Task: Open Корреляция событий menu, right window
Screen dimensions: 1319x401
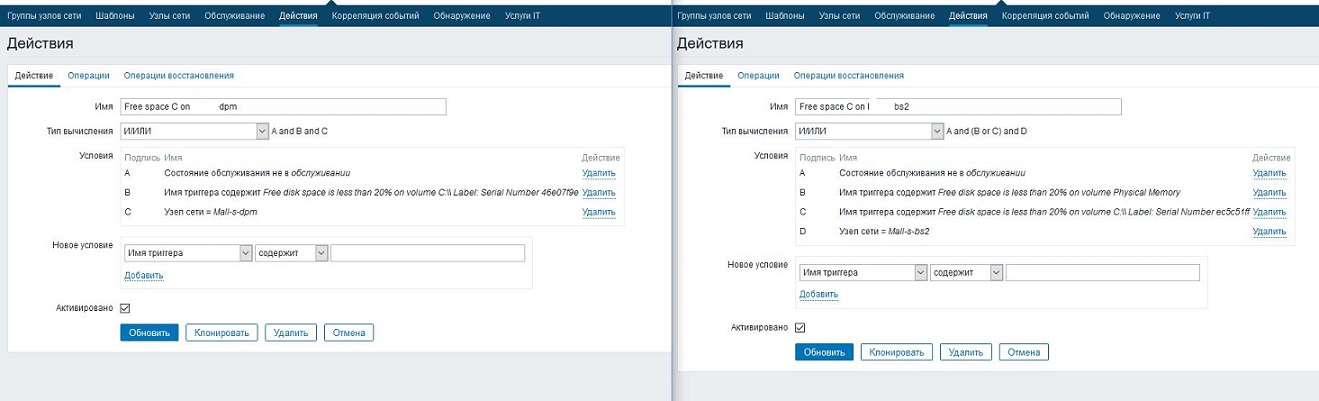Action: point(1046,16)
